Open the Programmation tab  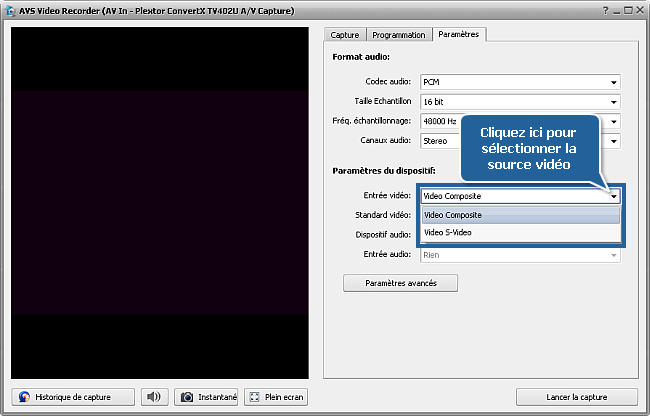click(x=399, y=35)
